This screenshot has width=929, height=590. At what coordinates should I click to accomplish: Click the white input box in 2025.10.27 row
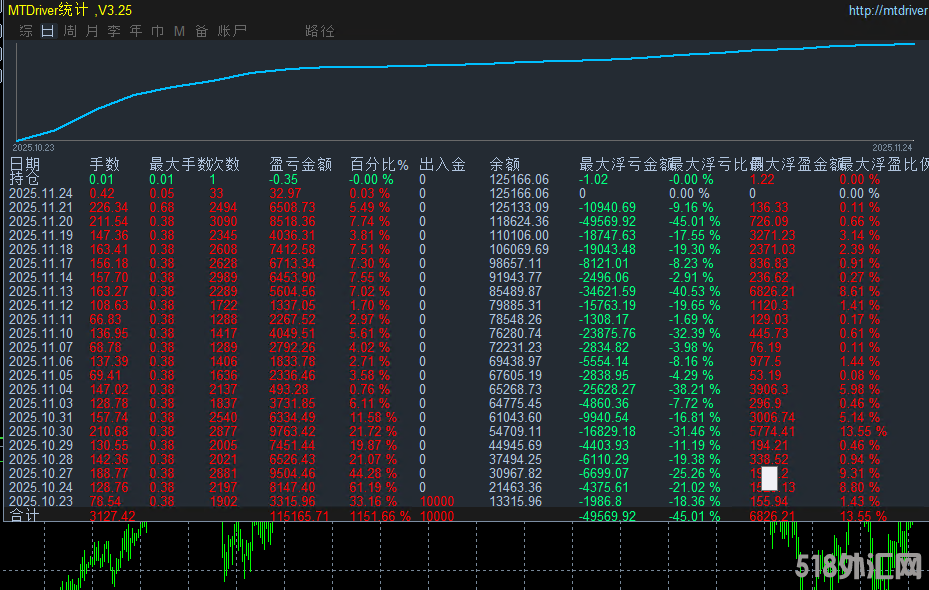(768, 478)
